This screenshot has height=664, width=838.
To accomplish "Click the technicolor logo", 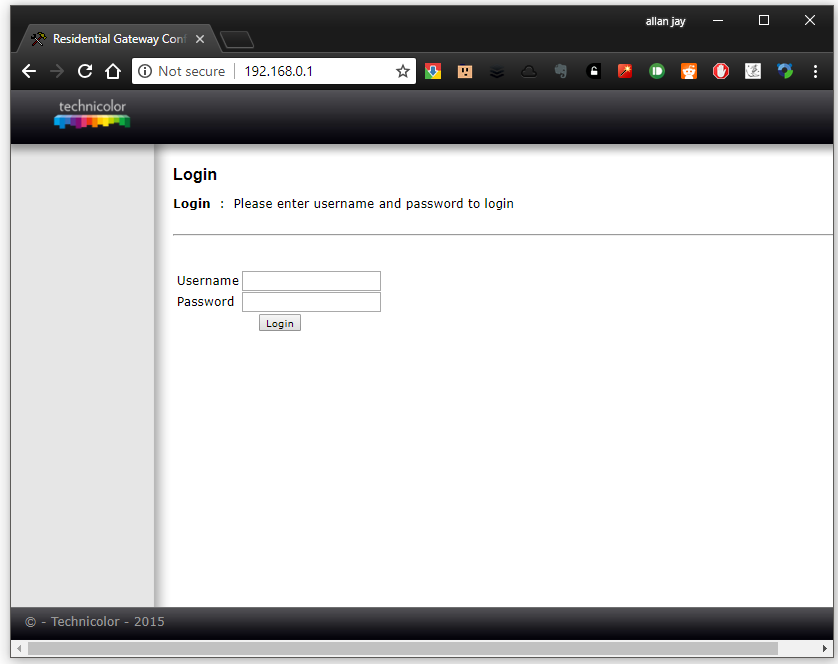I will point(92,114).
